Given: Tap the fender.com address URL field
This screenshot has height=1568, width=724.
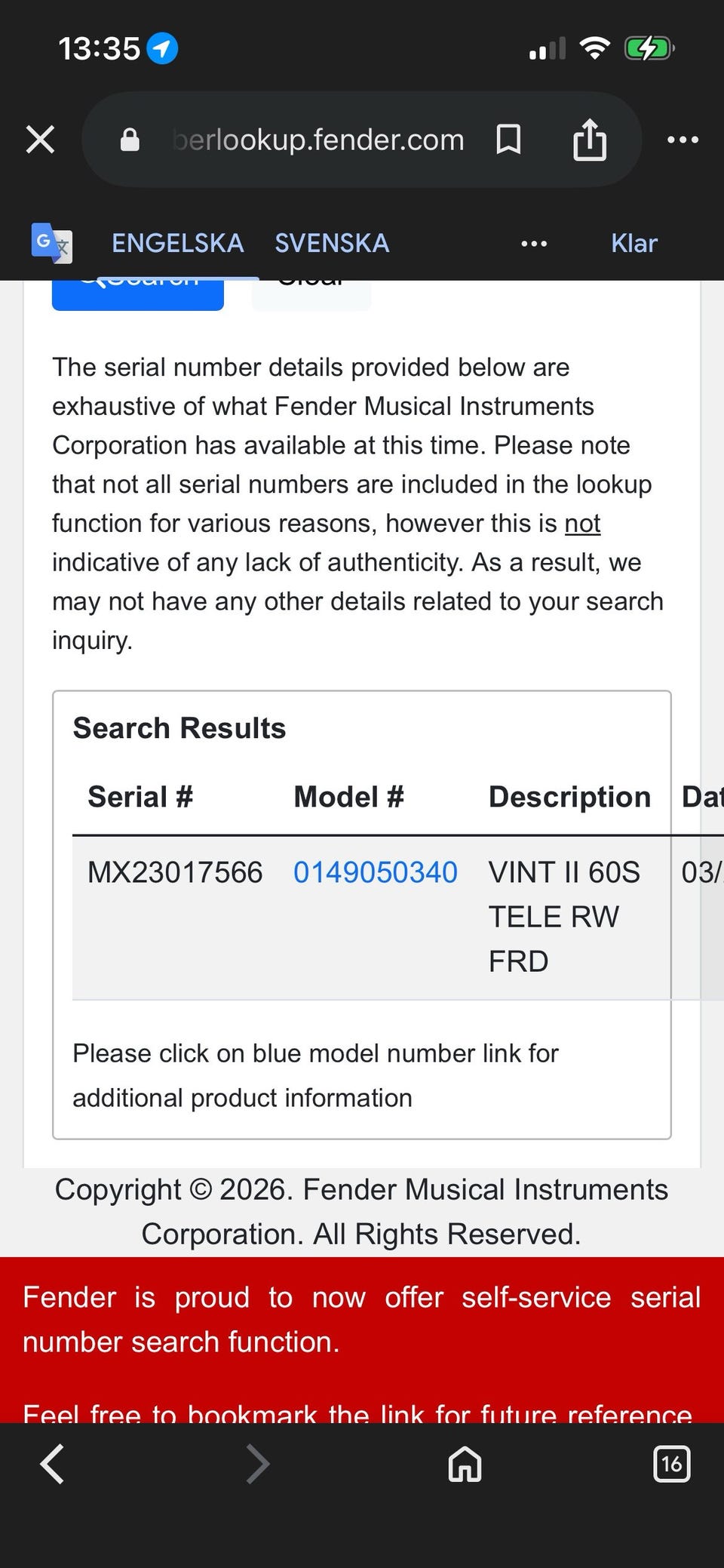Looking at the screenshot, I should 318,140.
